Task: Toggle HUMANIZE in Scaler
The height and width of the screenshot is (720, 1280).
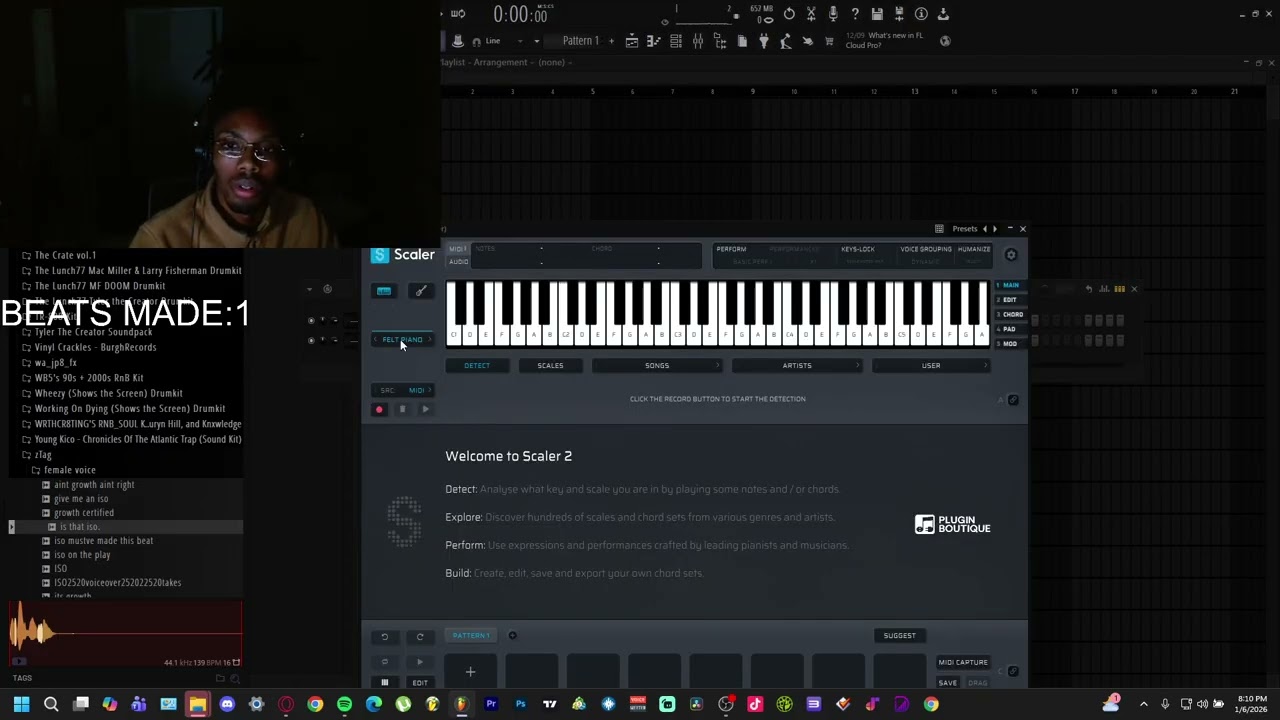Action: [974, 249]
